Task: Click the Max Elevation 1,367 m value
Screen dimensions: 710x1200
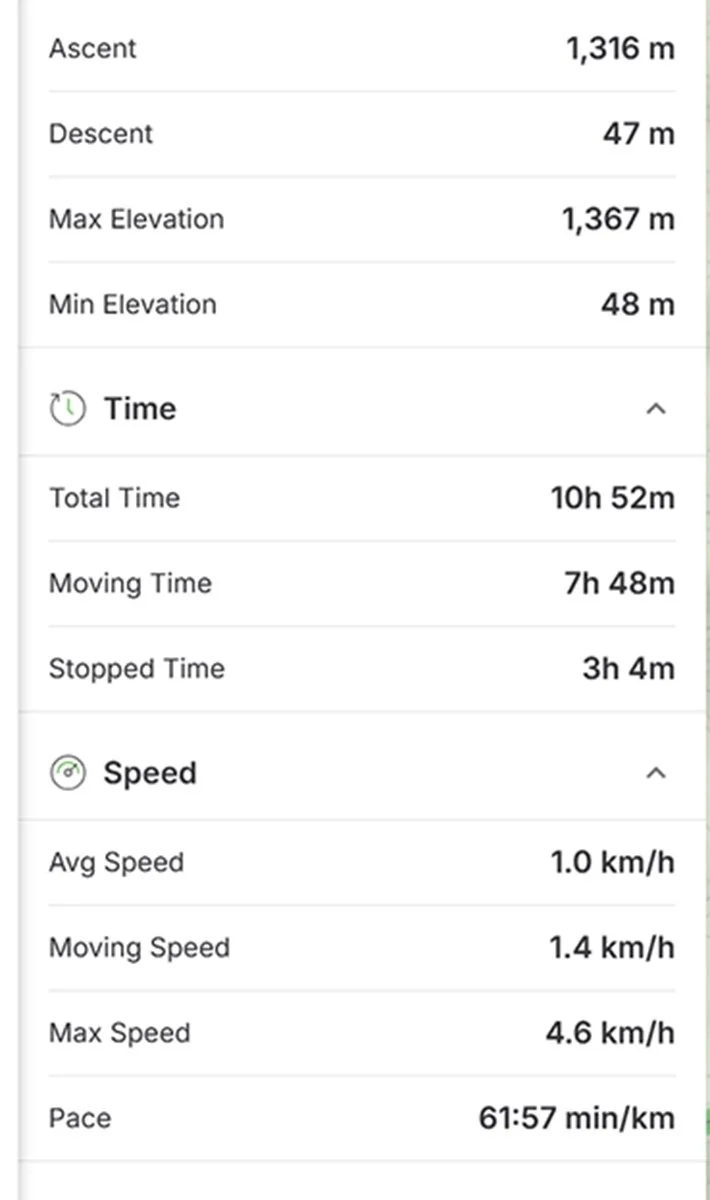Action: [618, 219]
